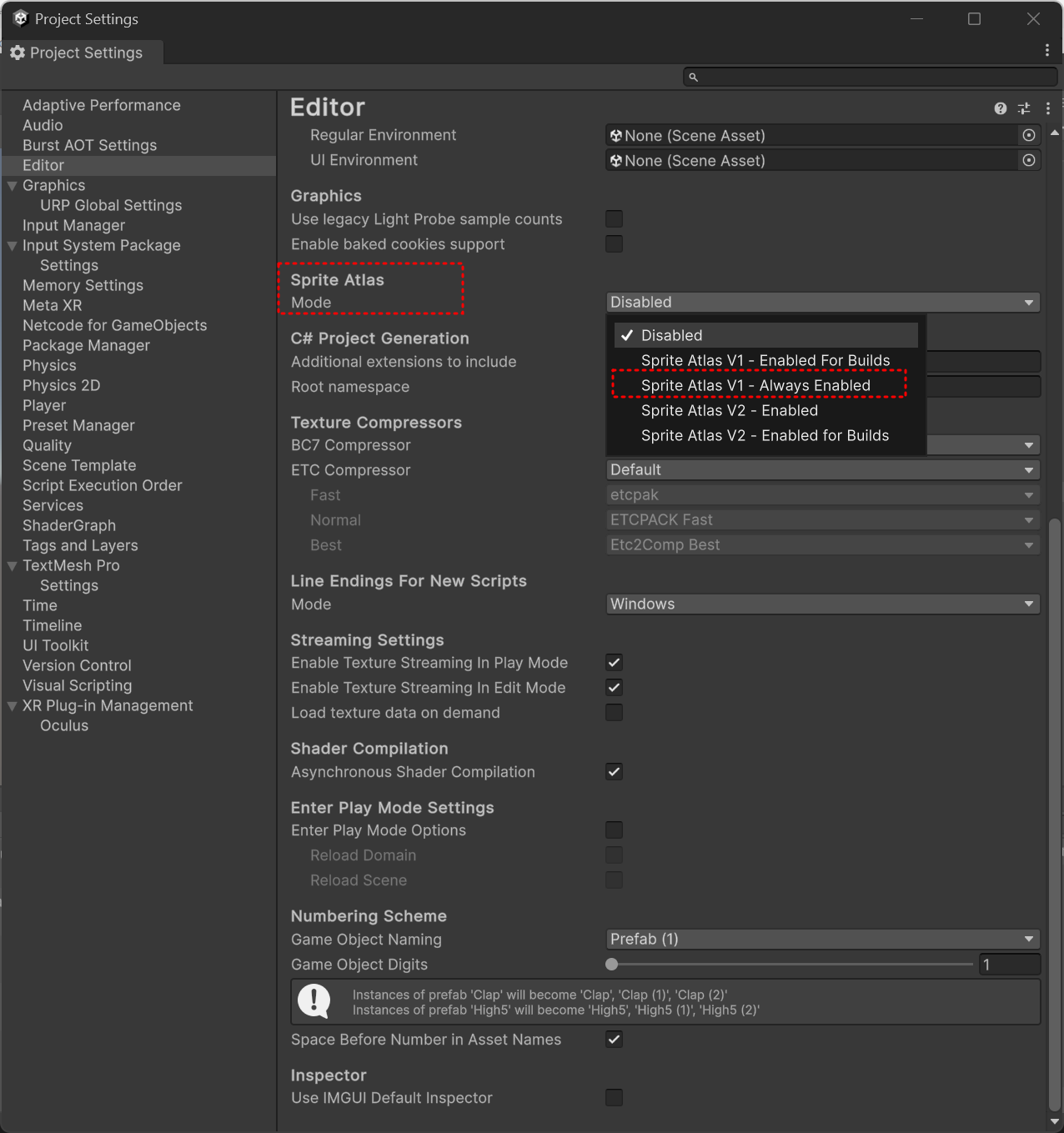Open Tags and Layers settings
This screenshot has height=1133, width=1064.
(80, 545)
